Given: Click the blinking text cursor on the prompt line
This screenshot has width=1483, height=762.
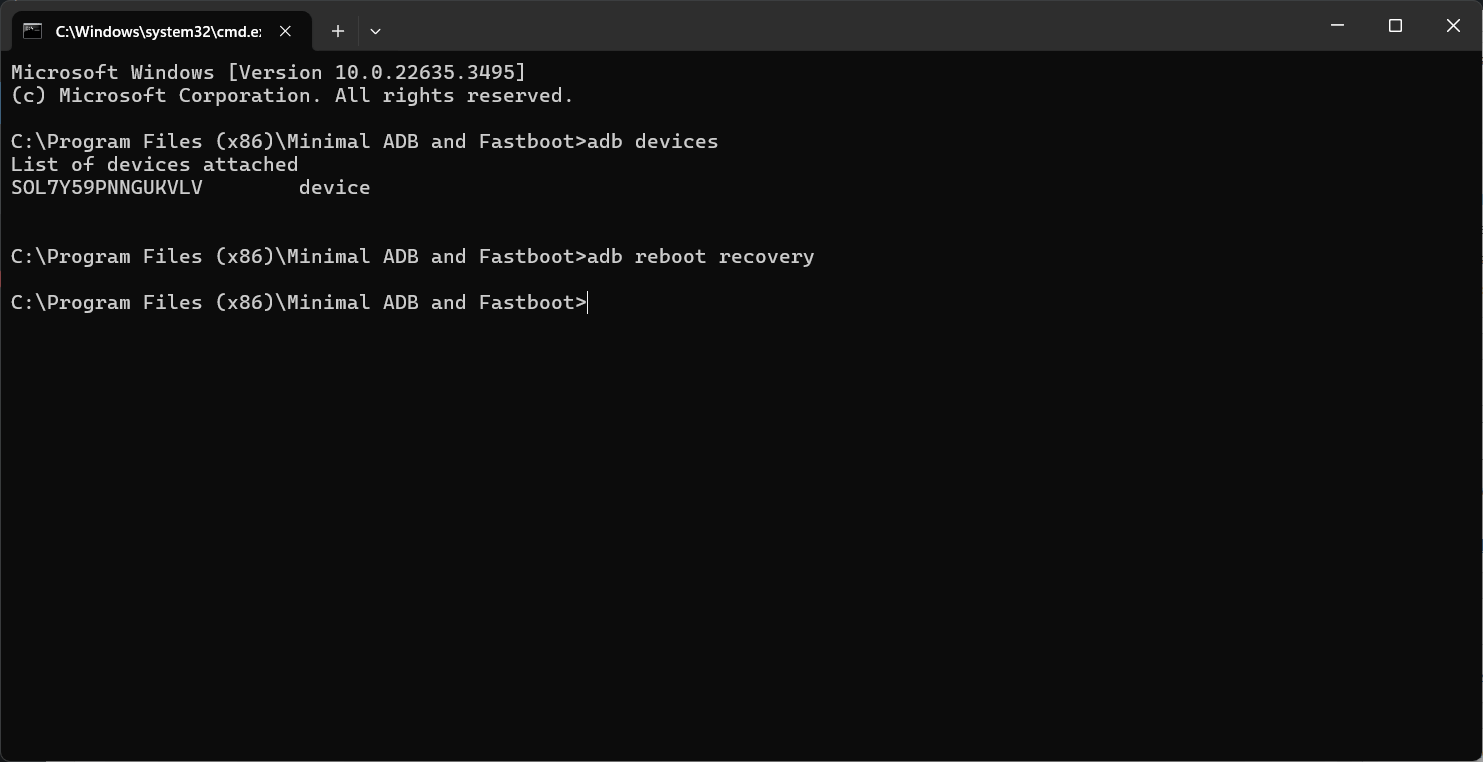Looking at the screenshot, I should point(586,302).
